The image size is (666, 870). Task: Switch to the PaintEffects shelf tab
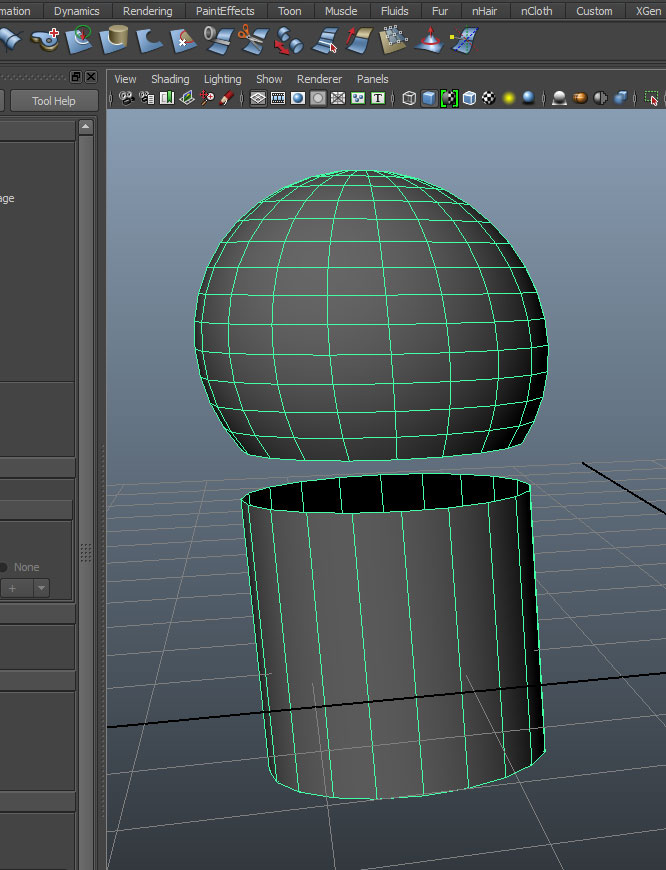[225, 11]
